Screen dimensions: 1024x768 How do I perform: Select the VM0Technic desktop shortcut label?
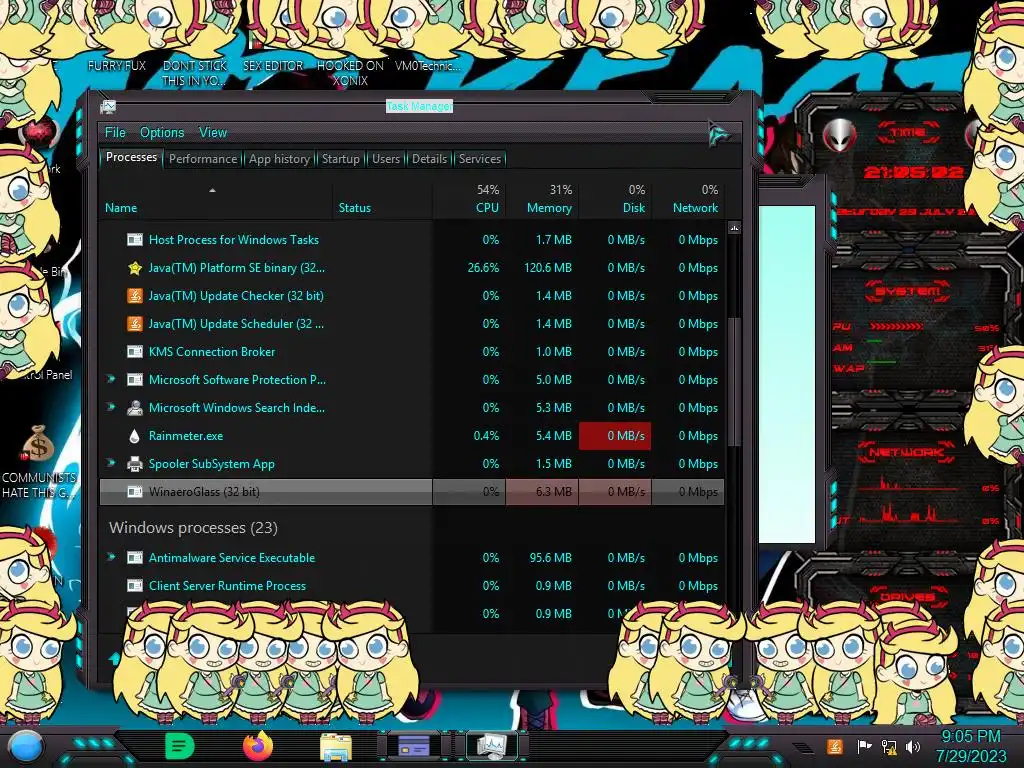427,66
